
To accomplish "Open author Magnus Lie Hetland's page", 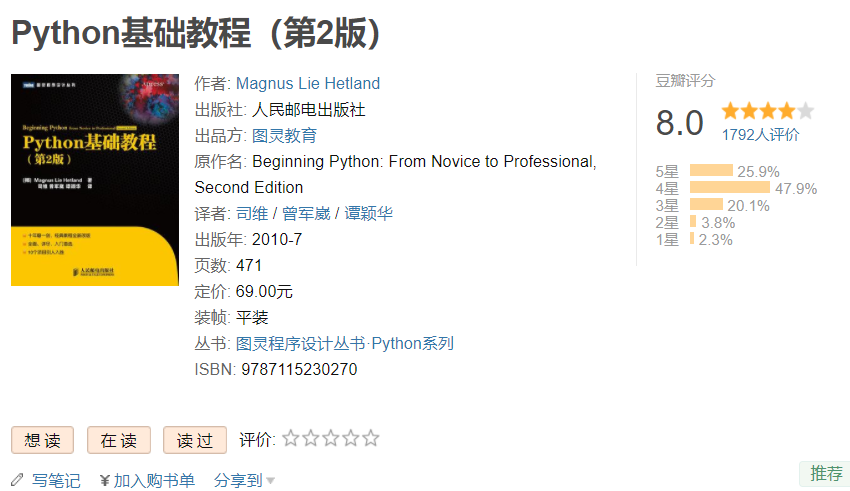I will click(308, 84).
